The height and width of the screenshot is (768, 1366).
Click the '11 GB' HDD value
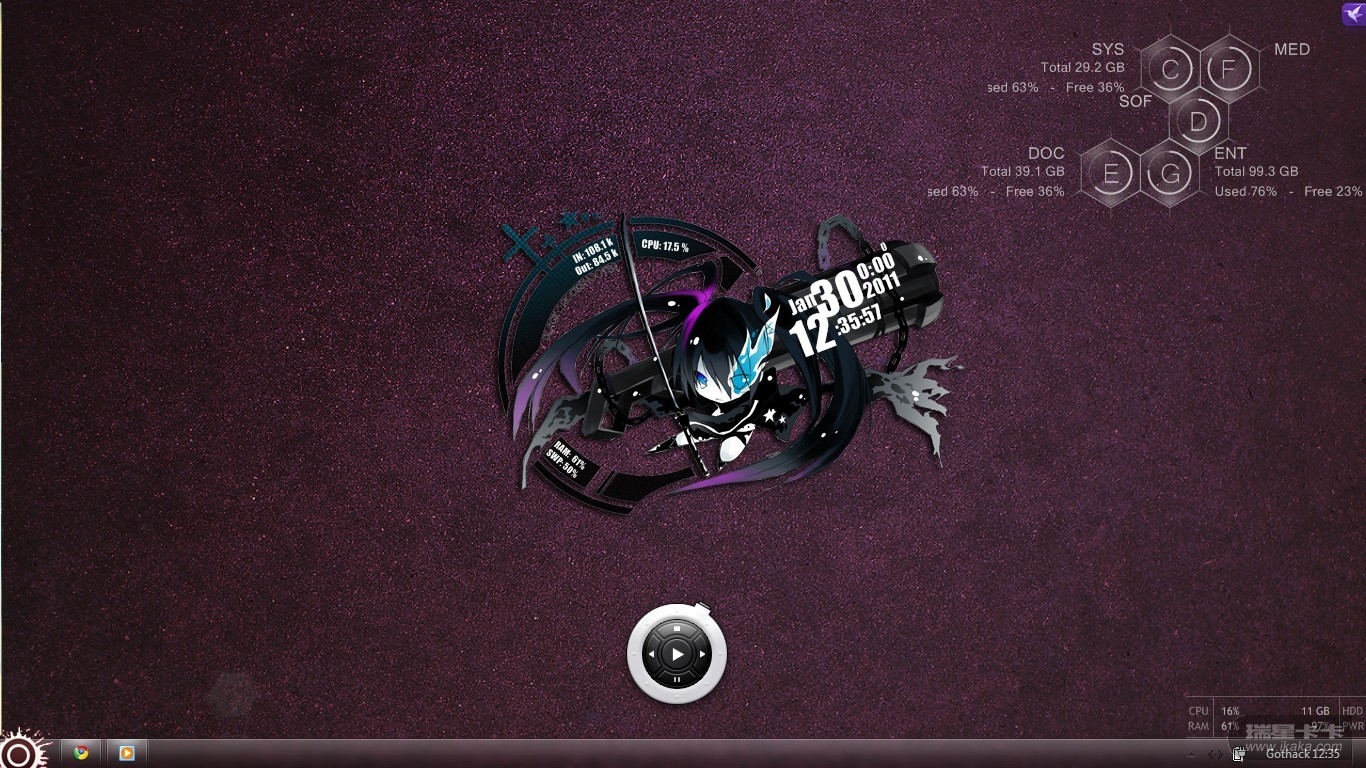click(x=1315, y=711)
